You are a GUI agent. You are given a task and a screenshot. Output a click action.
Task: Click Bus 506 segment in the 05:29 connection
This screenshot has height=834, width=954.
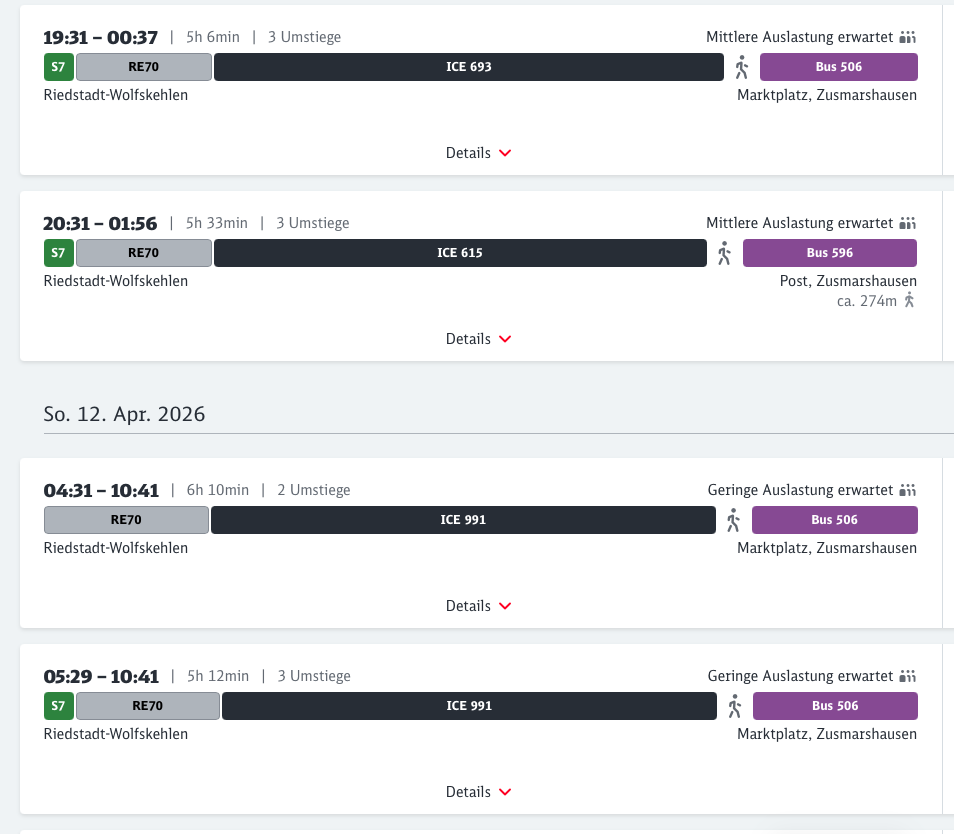coord(834,706)
